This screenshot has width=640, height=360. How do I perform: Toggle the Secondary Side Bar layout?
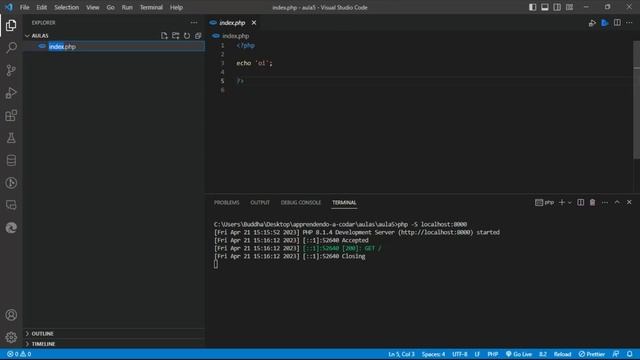click(x=557, y=7)
